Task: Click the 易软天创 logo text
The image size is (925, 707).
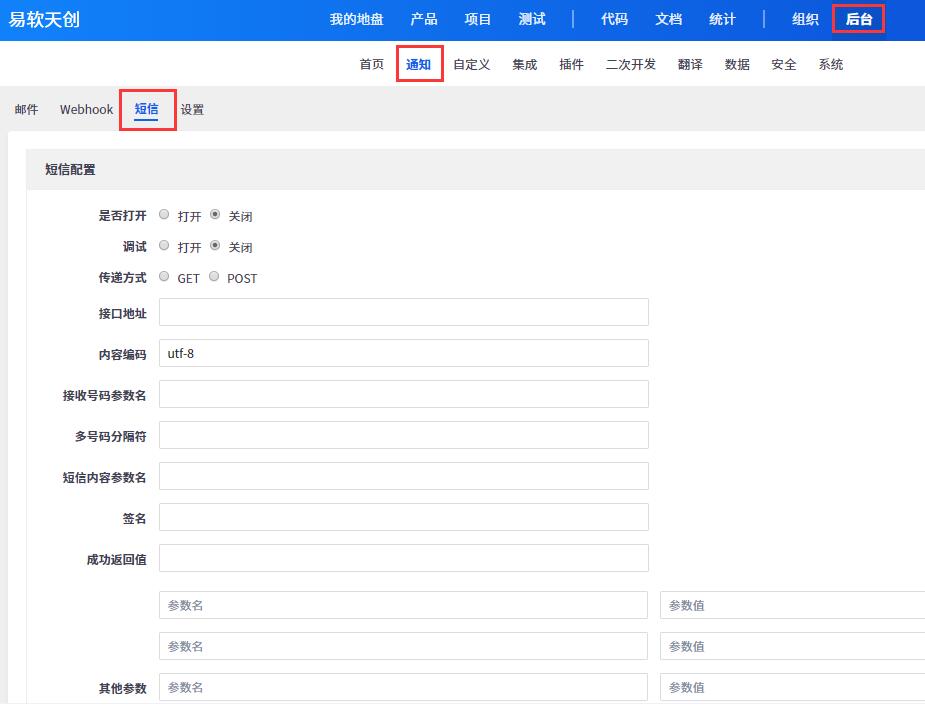Action: coord(44,19)
